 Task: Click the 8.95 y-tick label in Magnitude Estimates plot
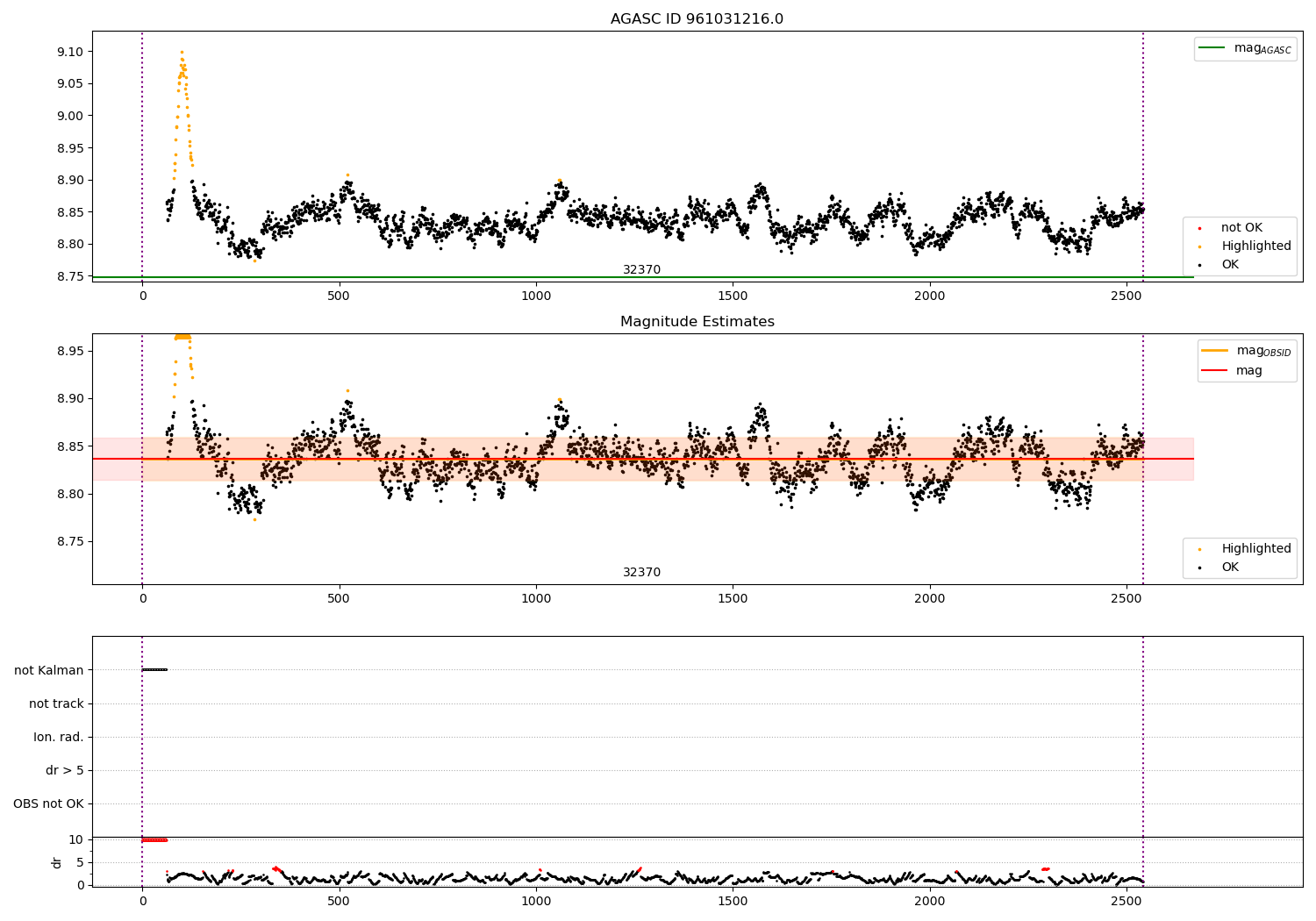click(x=68, y=351)
